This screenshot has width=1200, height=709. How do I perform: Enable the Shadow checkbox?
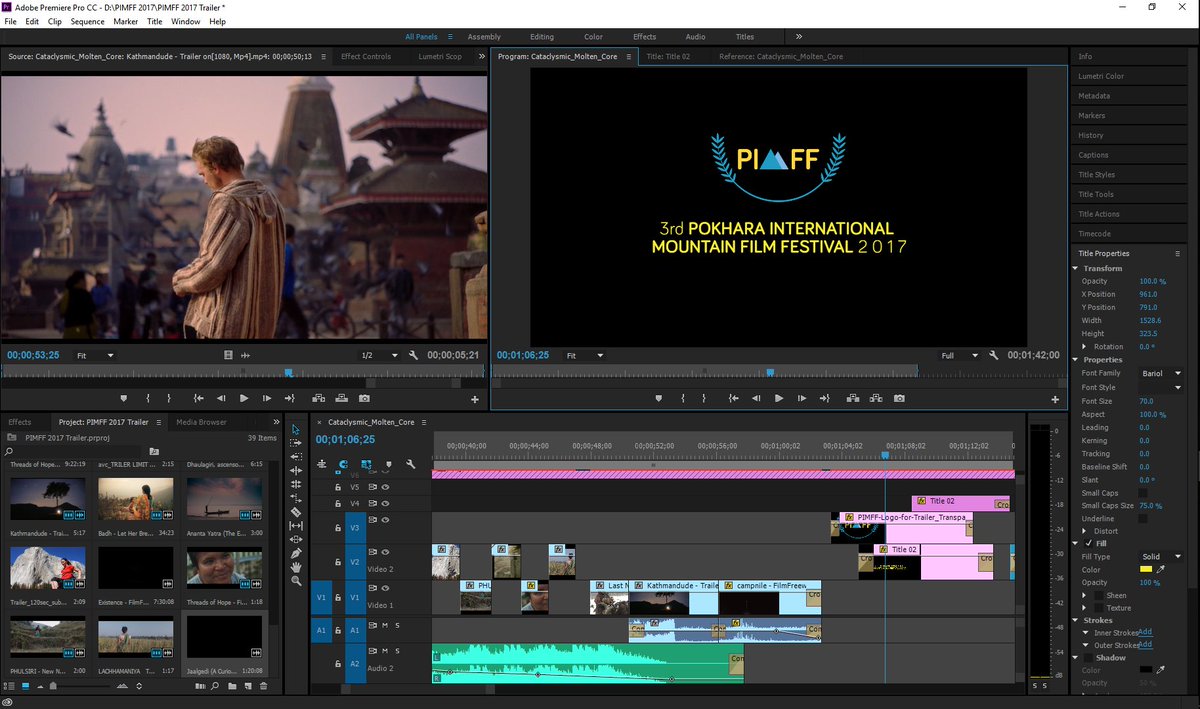tap(1088, 658)
